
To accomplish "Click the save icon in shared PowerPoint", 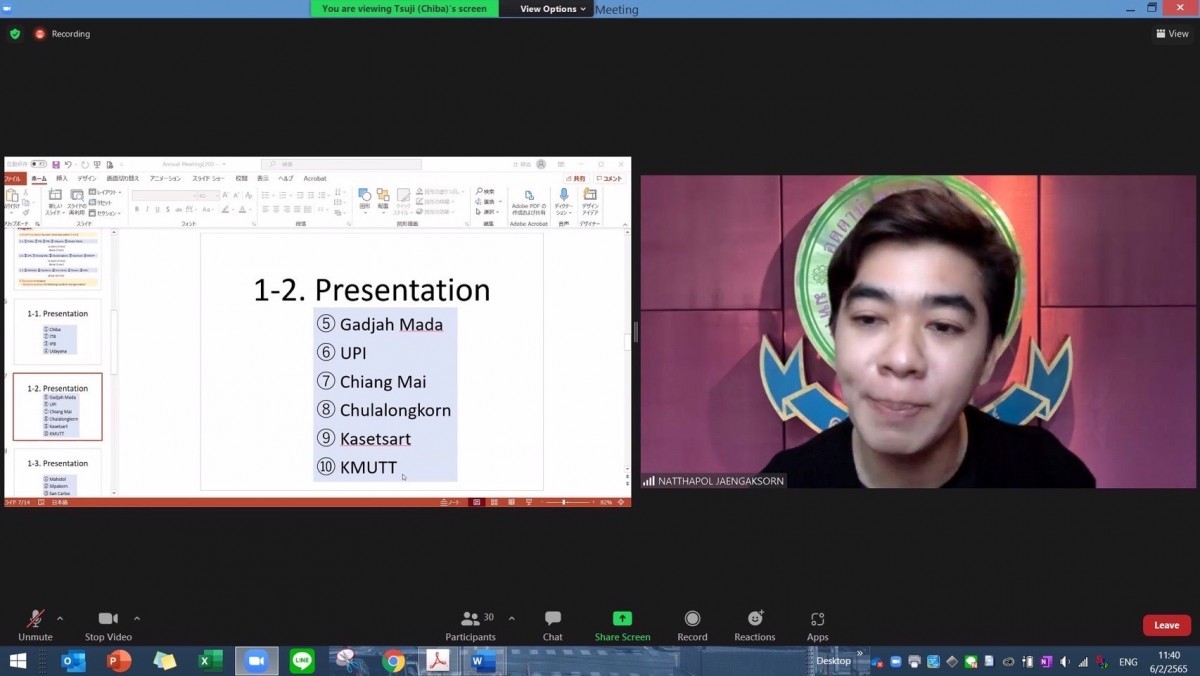I will pos(57,164).
